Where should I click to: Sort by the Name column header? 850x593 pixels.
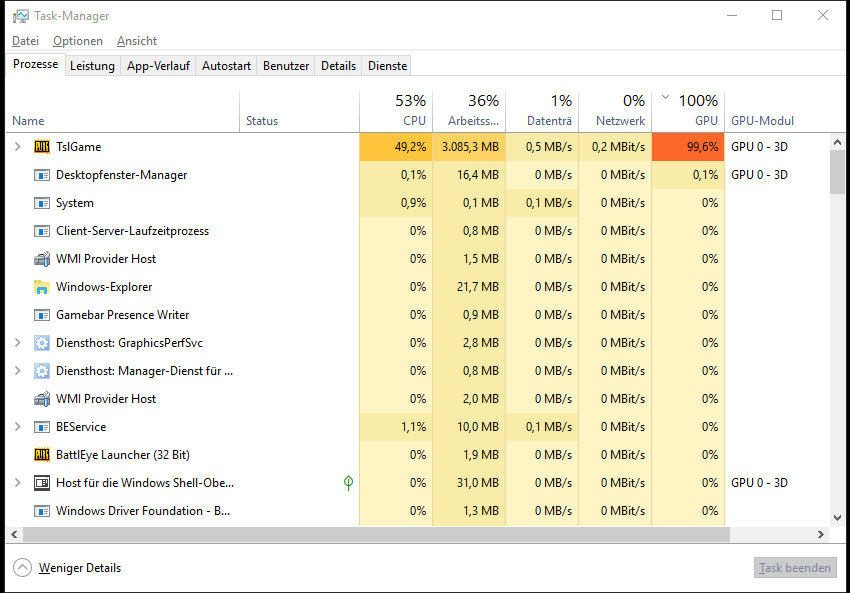tap(123, 111)
